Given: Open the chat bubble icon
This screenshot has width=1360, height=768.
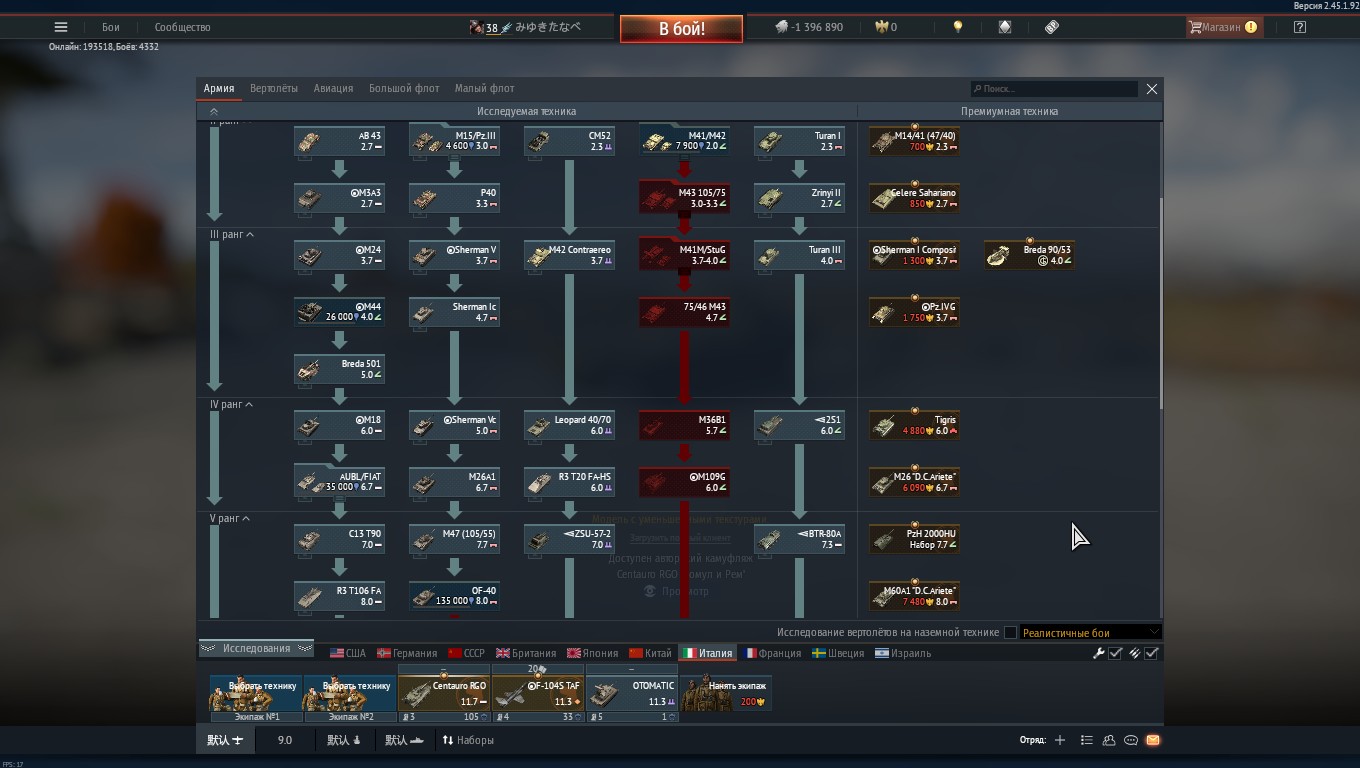Looking at the screenshot, I should pos(1131,740).
